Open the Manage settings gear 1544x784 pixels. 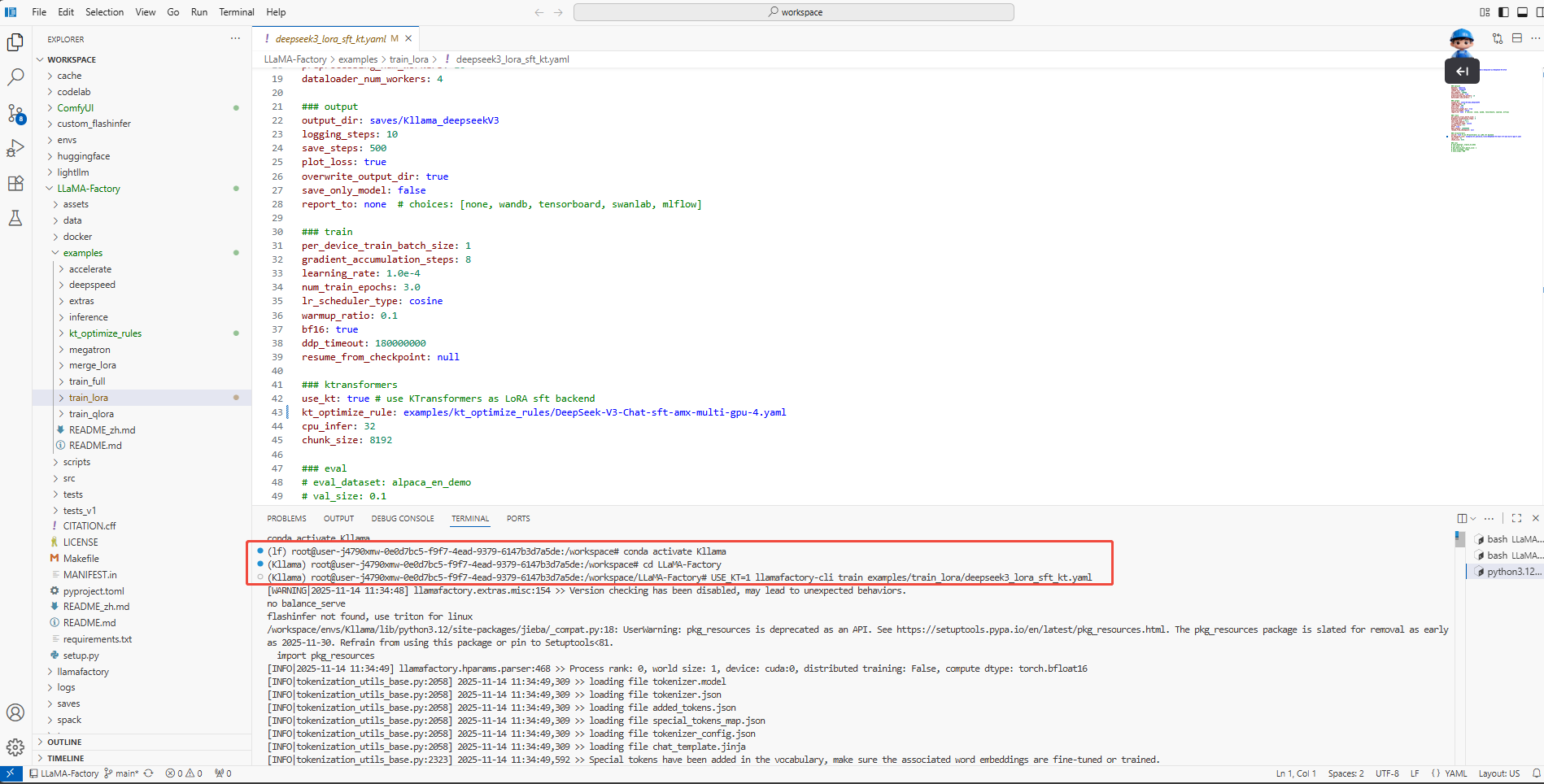point(15,747)
